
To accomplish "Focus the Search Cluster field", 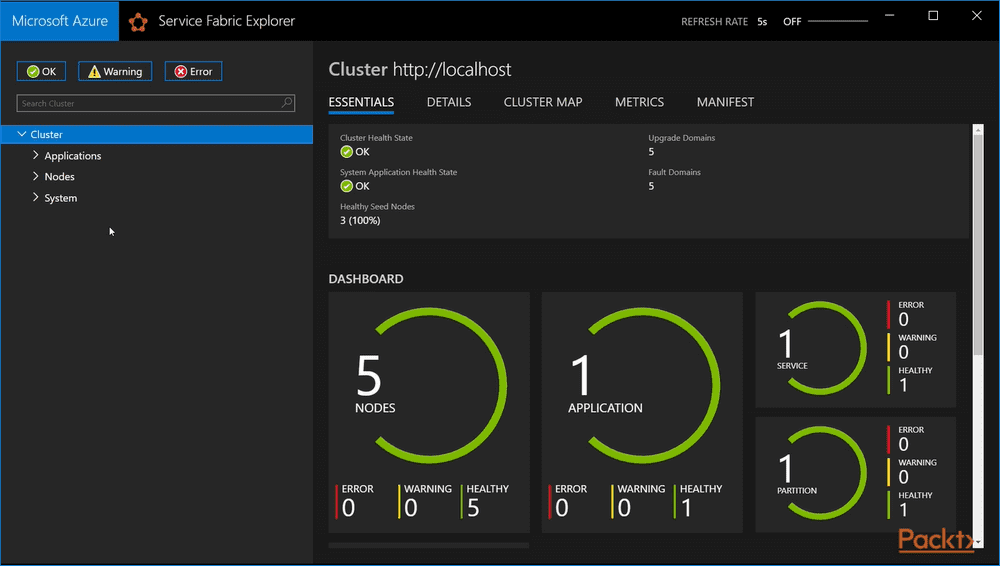I will (x=156, y=103).
